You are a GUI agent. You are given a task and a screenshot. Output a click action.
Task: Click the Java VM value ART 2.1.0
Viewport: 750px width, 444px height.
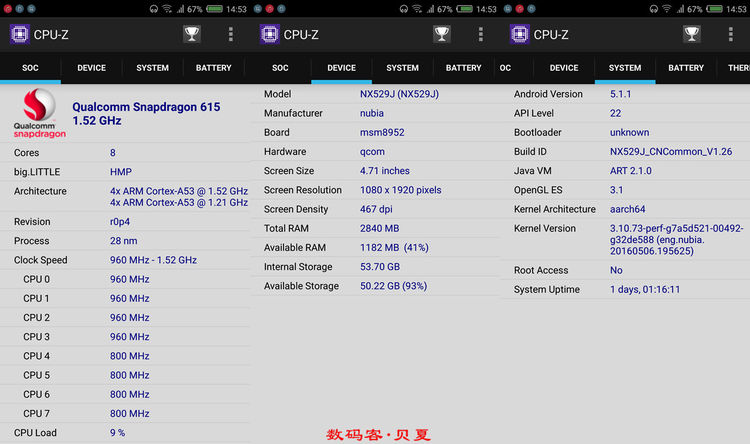click(x=630, y=171)
